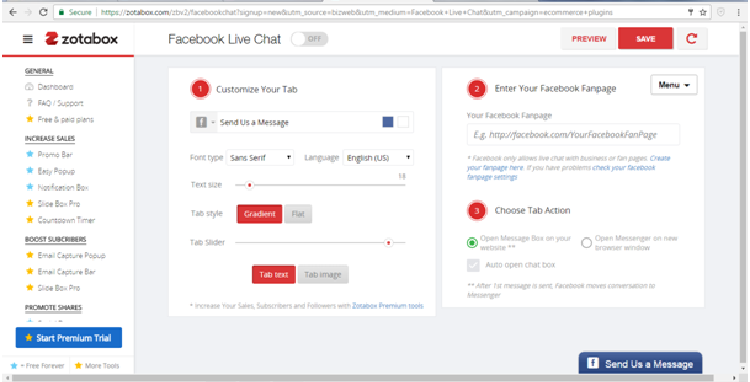Screen dimensions: 750x382
Task: Click the Start Premium Trial button
Action: click(x=69, y=338)
